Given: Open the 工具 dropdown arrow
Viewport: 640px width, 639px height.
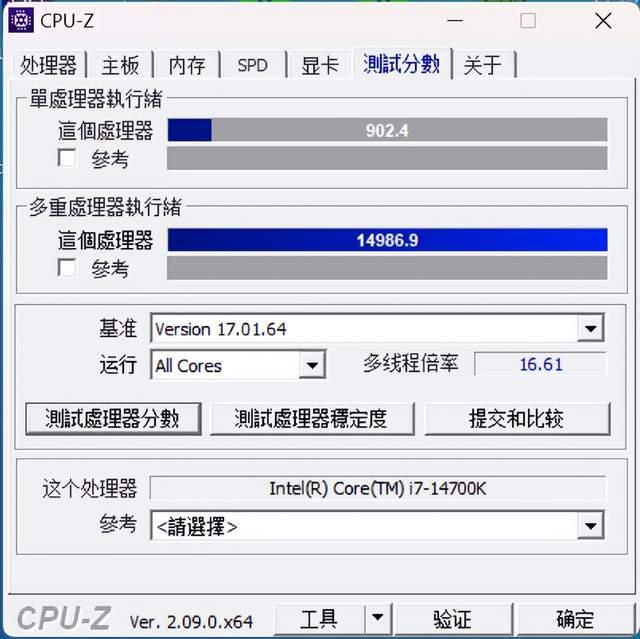Looking at the screenshot, I should (378, 617).
